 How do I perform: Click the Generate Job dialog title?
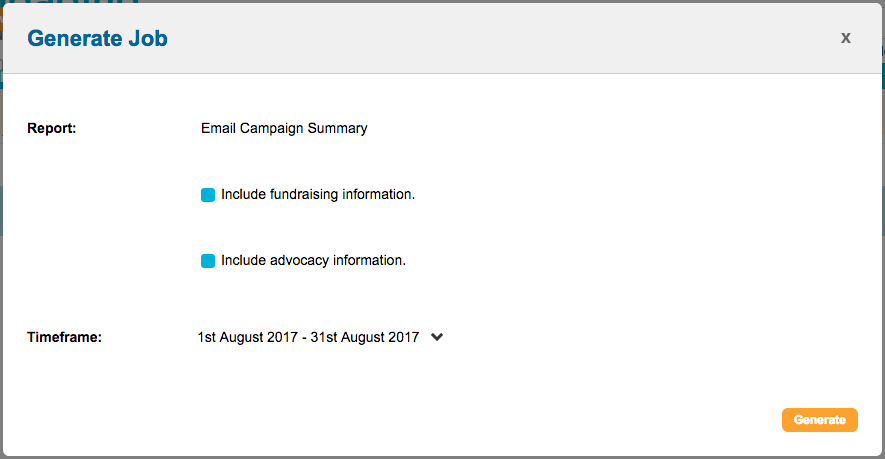[97, 39]
